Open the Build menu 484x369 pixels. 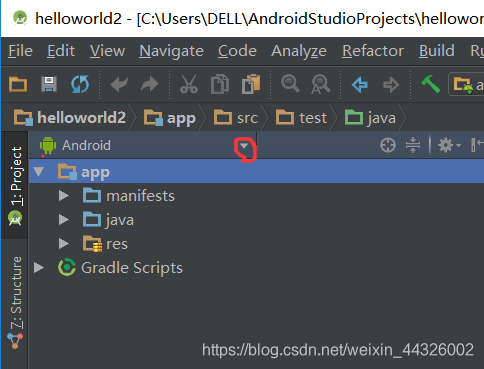[x=437, y=51]
